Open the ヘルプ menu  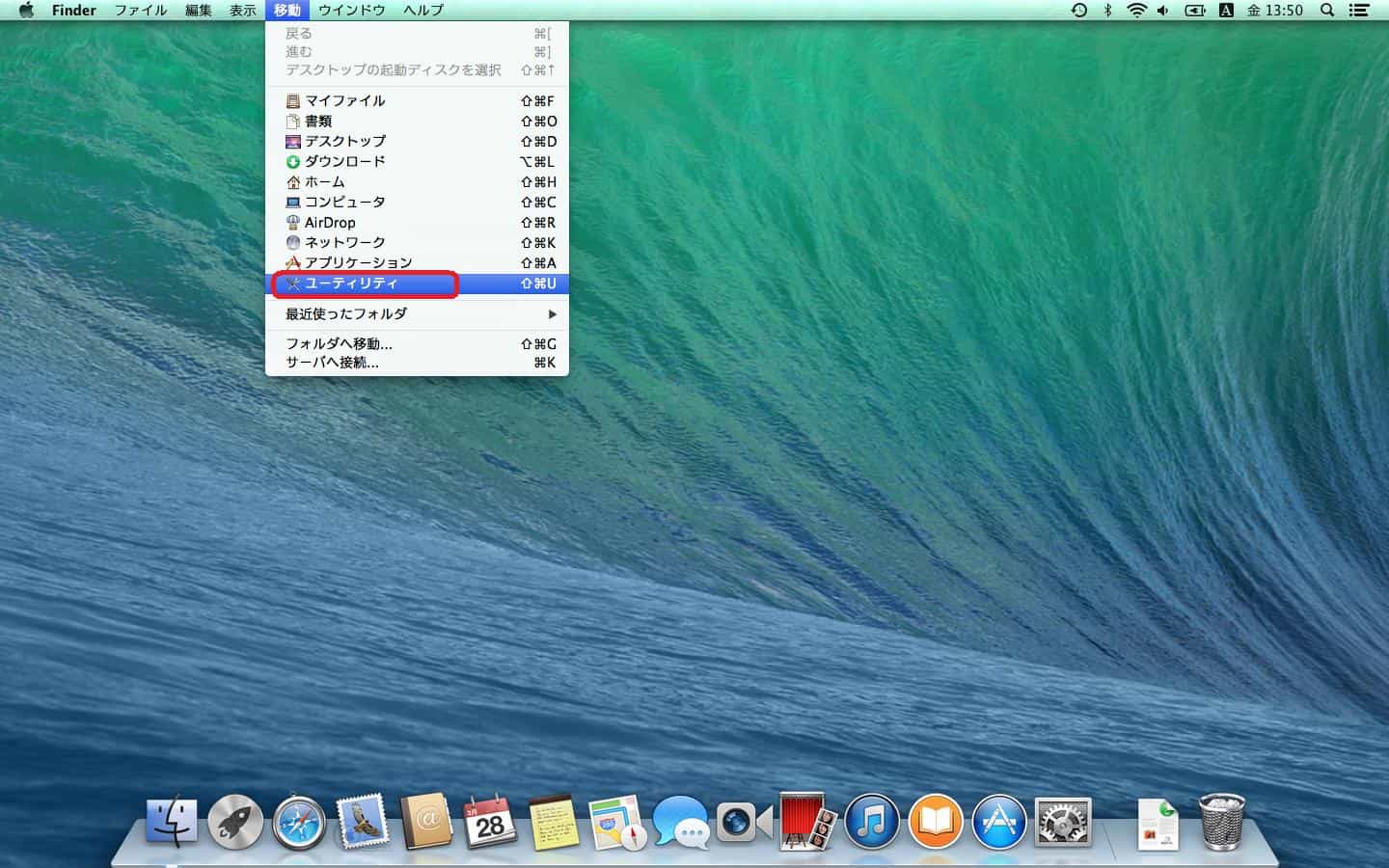point(423,11)
